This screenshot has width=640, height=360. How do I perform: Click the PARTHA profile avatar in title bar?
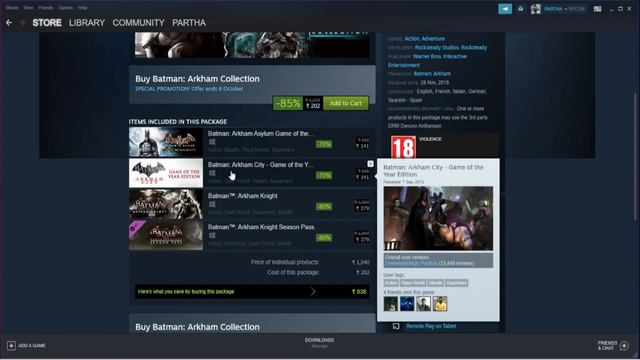tap(535, 9)
